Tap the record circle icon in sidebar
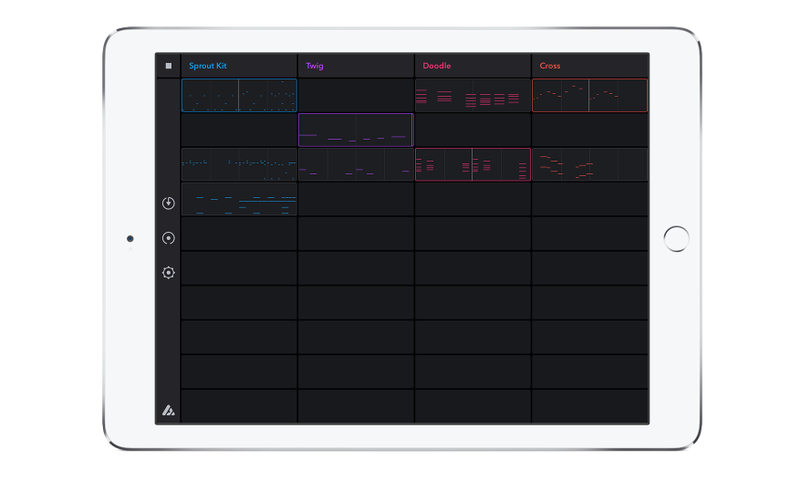Screen dimensions: 800x481 pyautogui.click(x=168, y=238)
